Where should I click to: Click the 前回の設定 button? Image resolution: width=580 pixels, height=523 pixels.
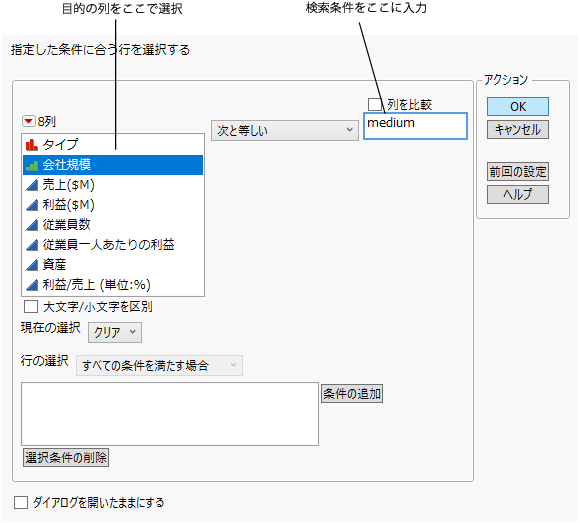[x=517, y=172]
